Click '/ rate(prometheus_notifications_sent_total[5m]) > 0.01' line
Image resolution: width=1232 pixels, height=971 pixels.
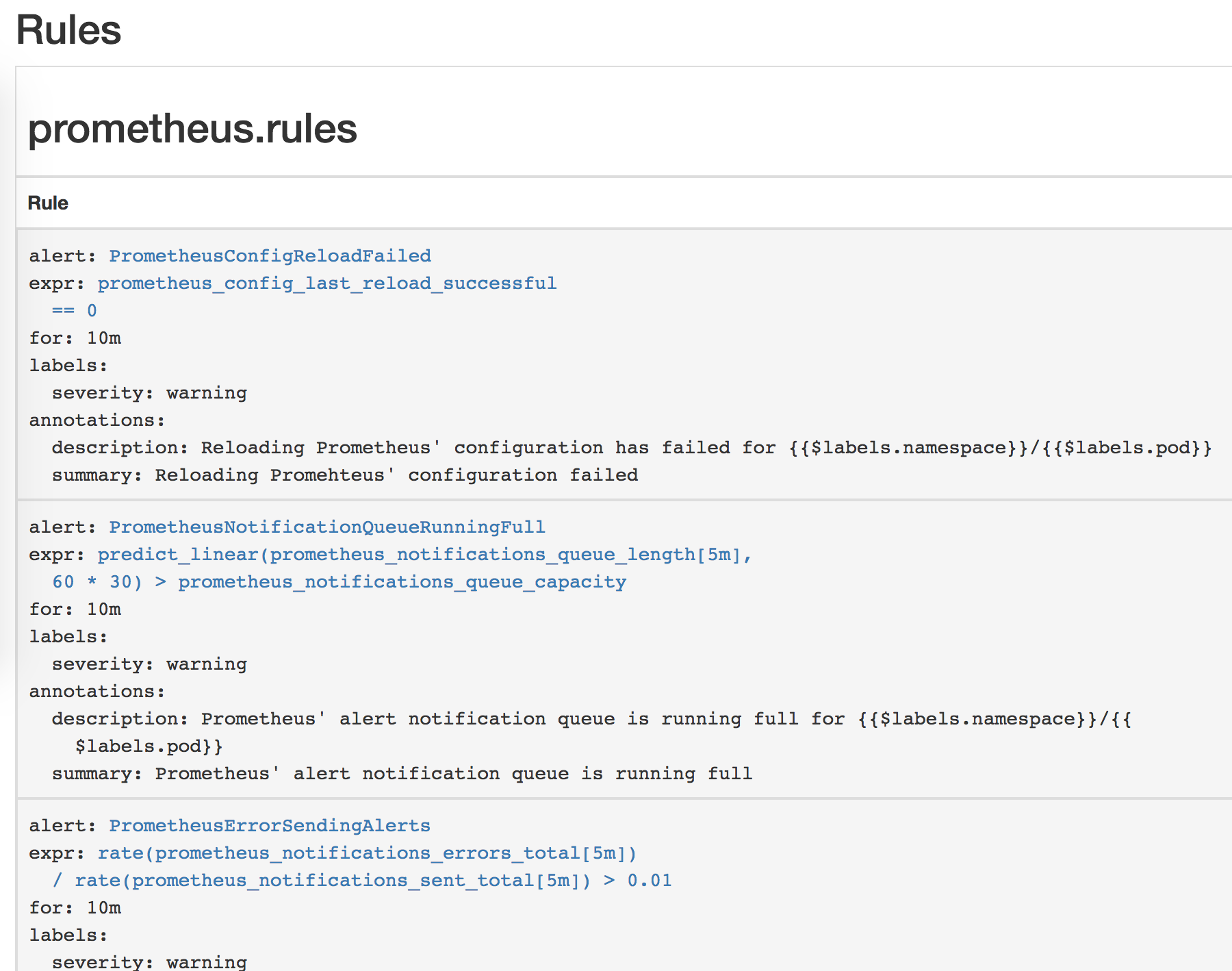(x=362, y=880)
